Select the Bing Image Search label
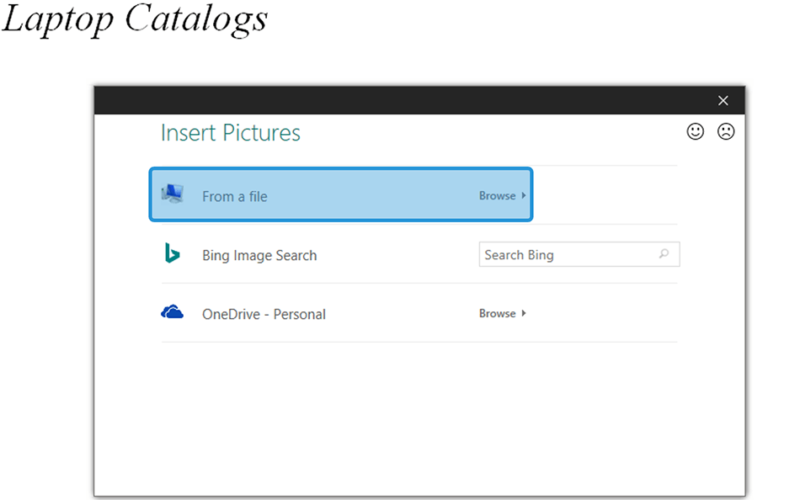The image size is (800, 500). [x=259, y=255]
